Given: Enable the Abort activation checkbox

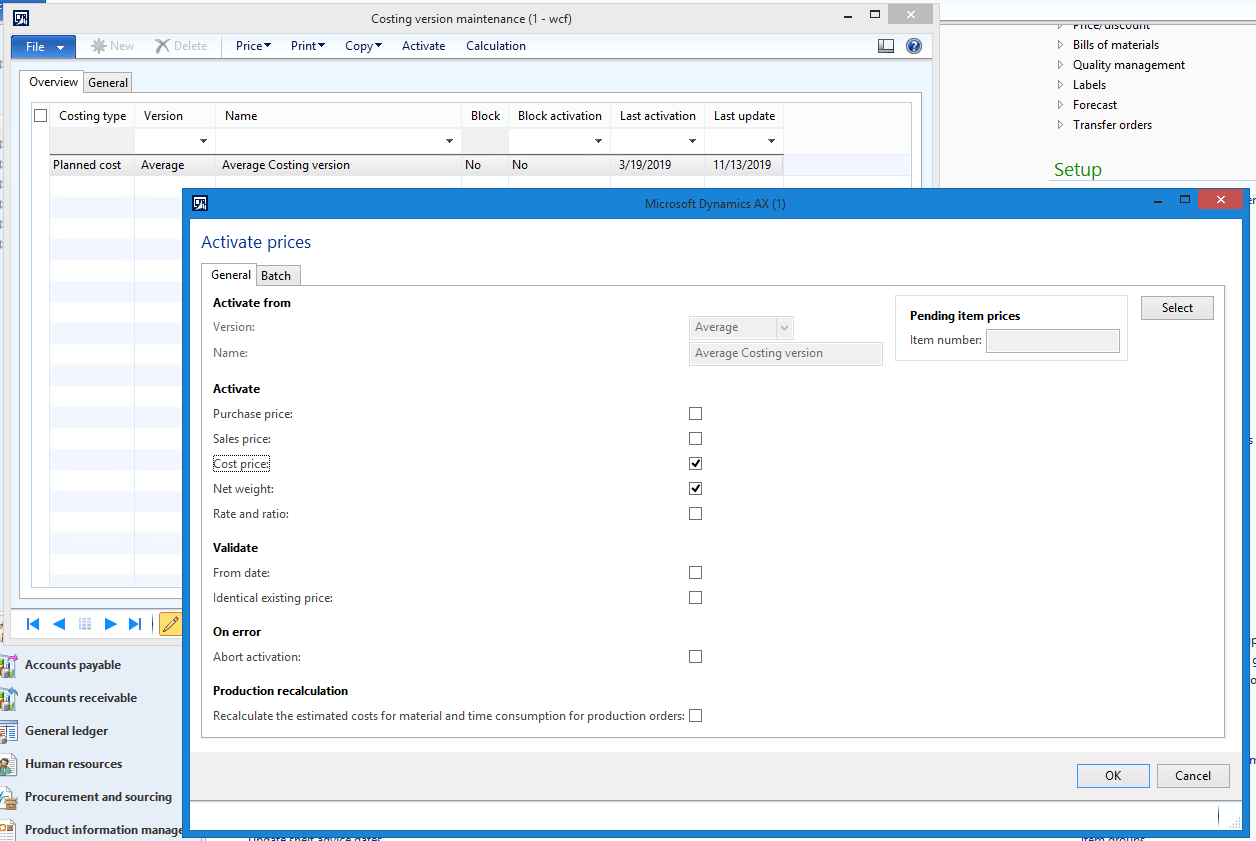Looking at the screenshot, I should pos(696,656).
